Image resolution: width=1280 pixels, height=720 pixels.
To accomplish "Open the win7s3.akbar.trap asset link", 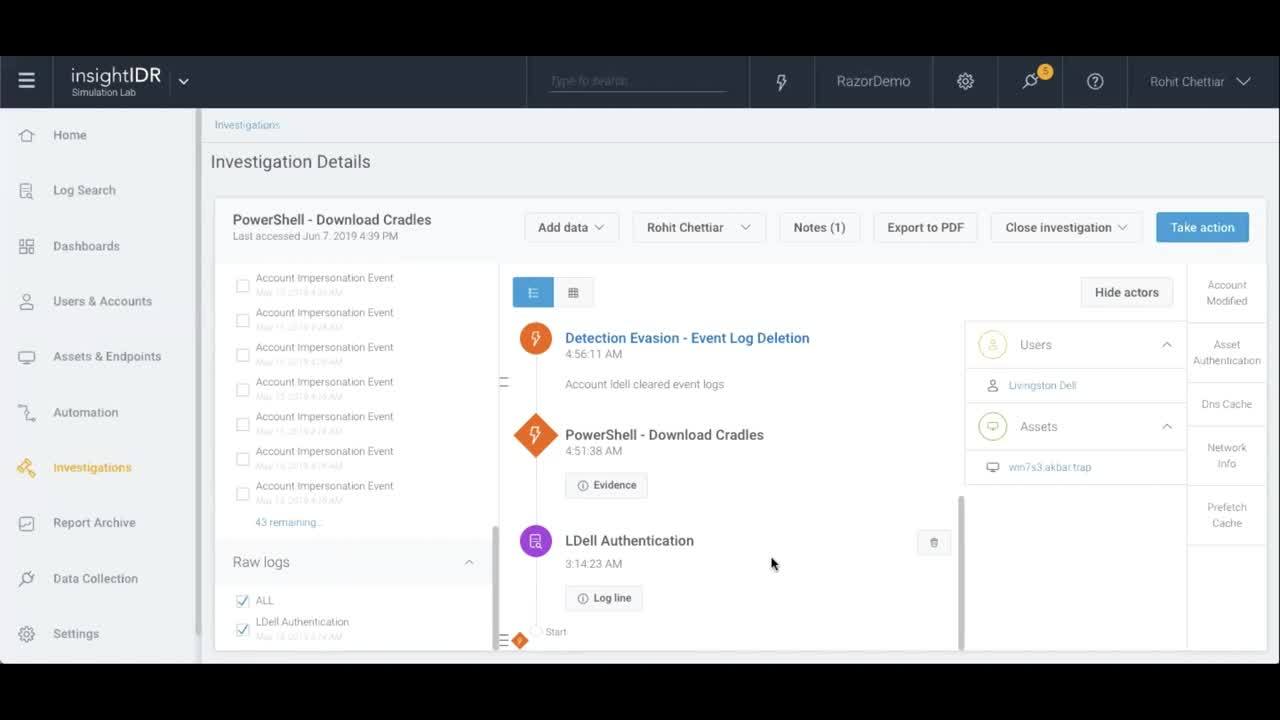I will pos(1050,467).
